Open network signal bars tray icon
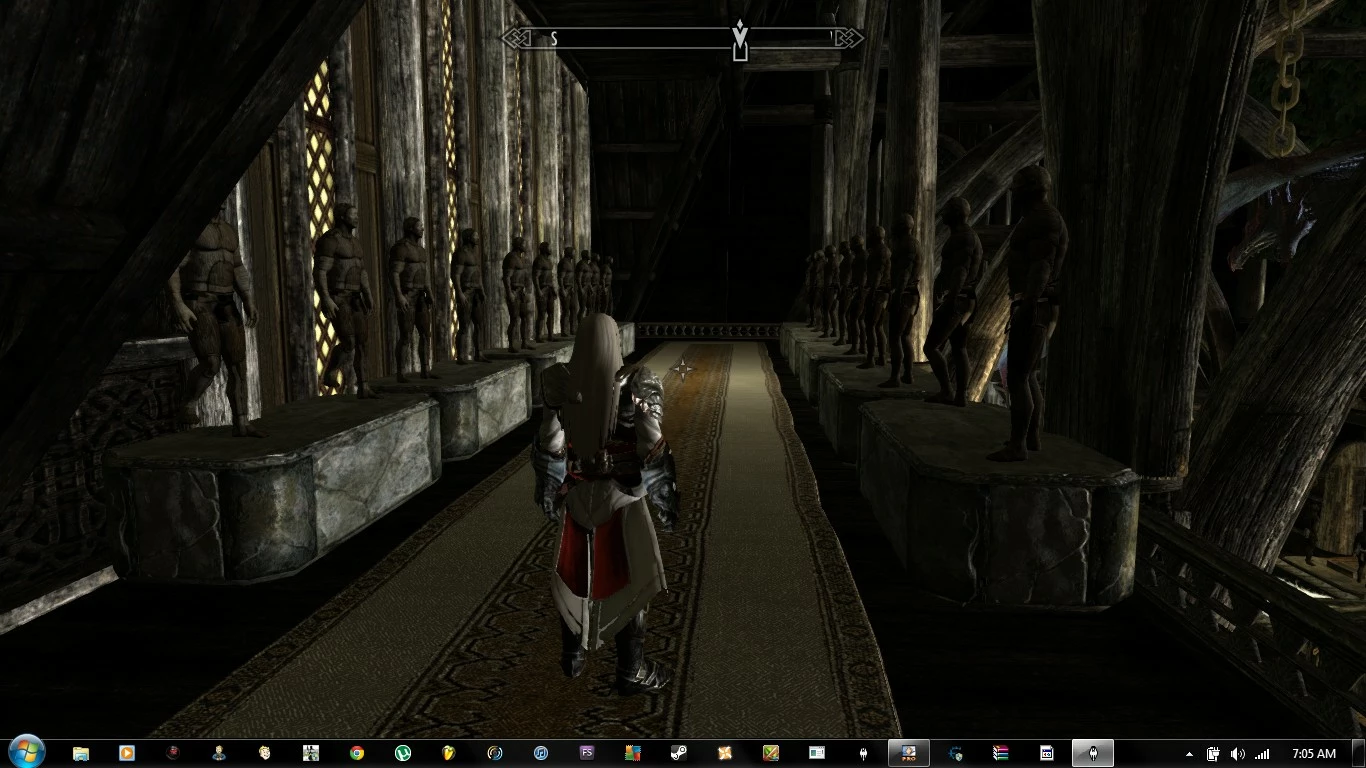 tap(1262, 754)
